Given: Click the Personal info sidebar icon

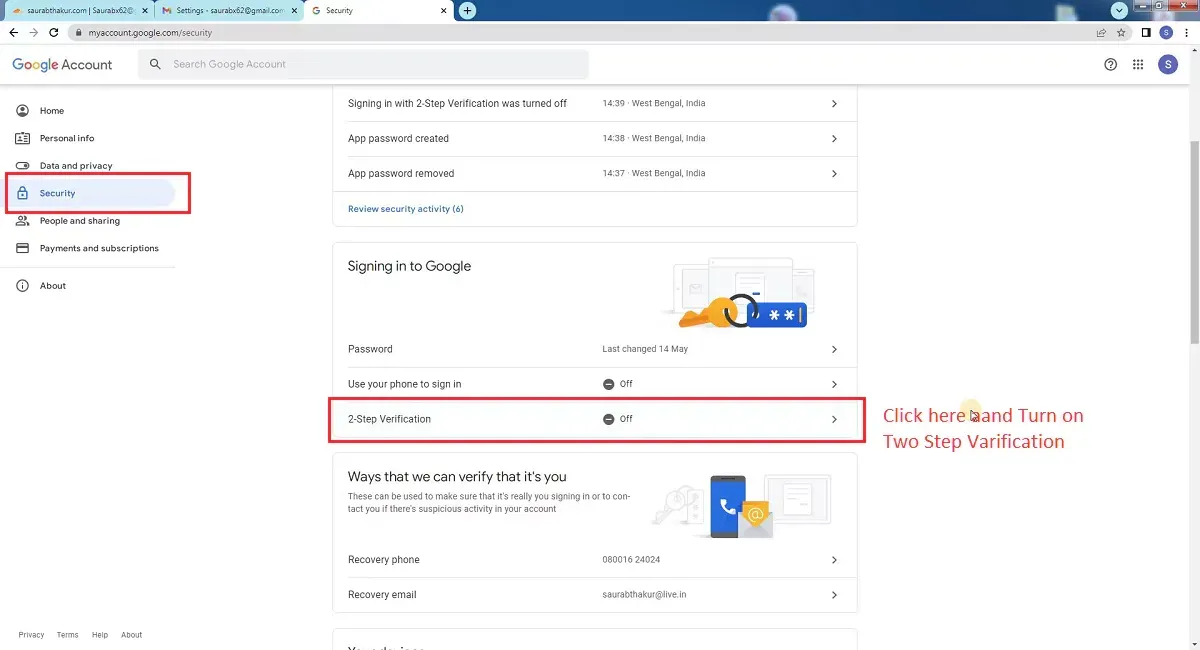Looking at the screenshot, I should [22, 138].
